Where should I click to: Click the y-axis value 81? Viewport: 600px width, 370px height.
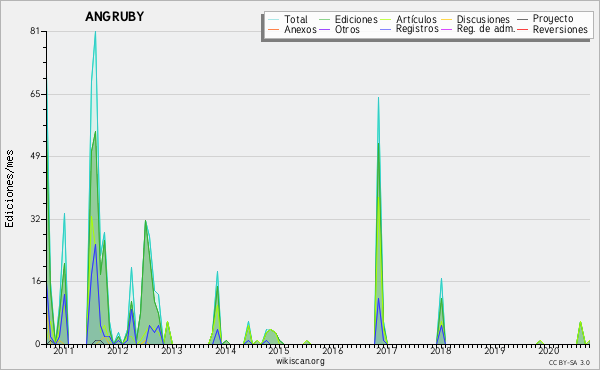click(35, 31)
